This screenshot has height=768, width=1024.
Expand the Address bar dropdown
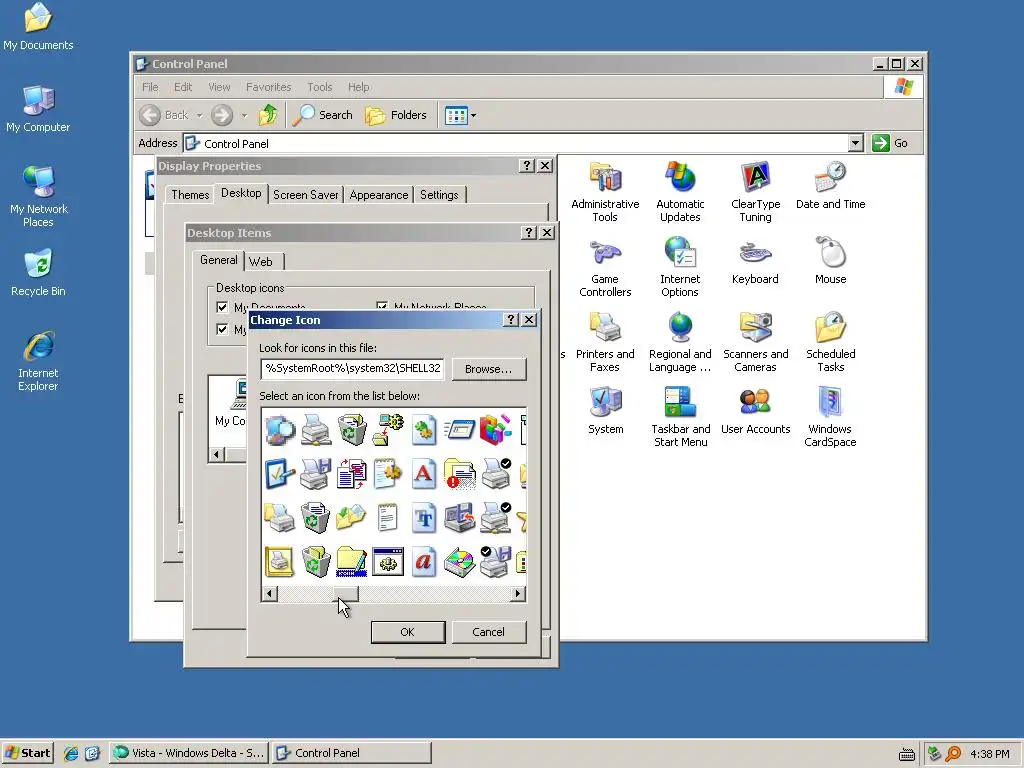pos(856,143)
